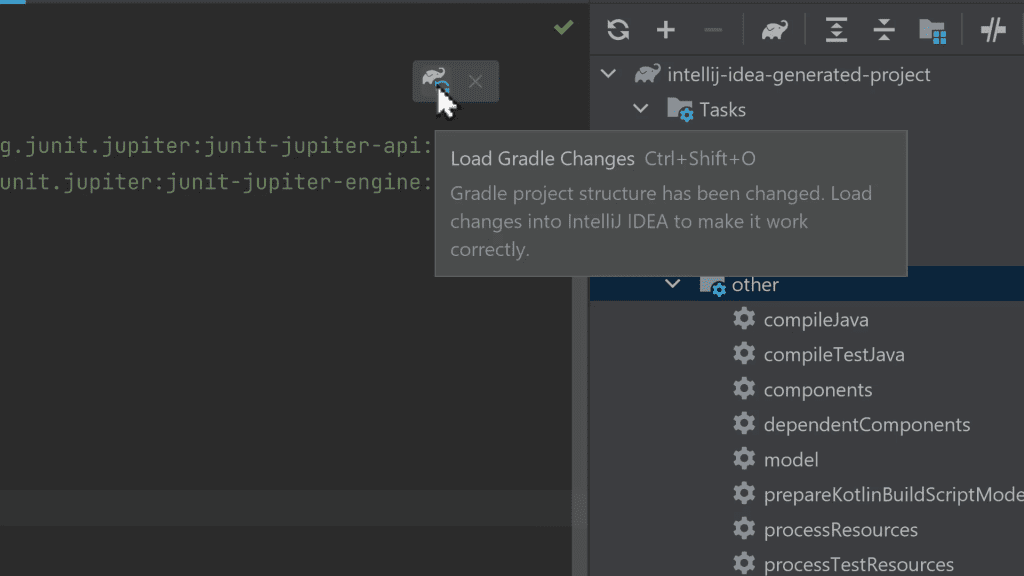1024x576 pixels.
Task: Collapse the intellij-idea-generated-project tree node
Action: point(608,74)
